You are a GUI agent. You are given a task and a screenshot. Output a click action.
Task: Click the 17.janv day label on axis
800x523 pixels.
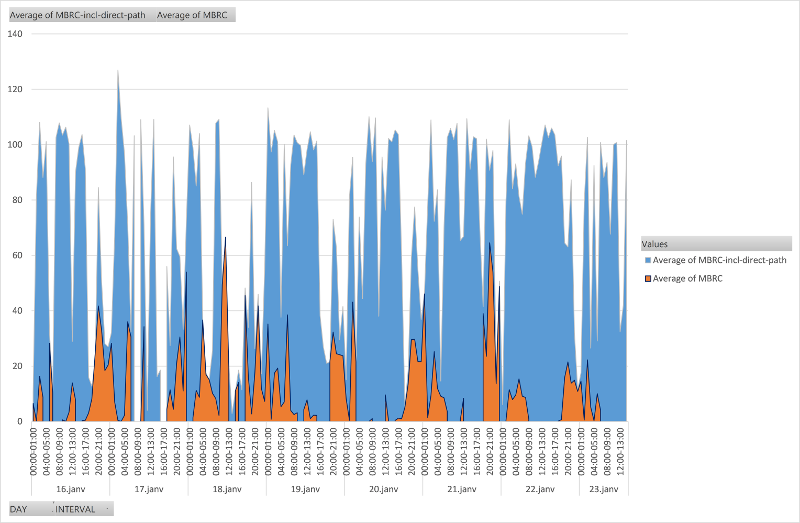(x=148, y=489)
